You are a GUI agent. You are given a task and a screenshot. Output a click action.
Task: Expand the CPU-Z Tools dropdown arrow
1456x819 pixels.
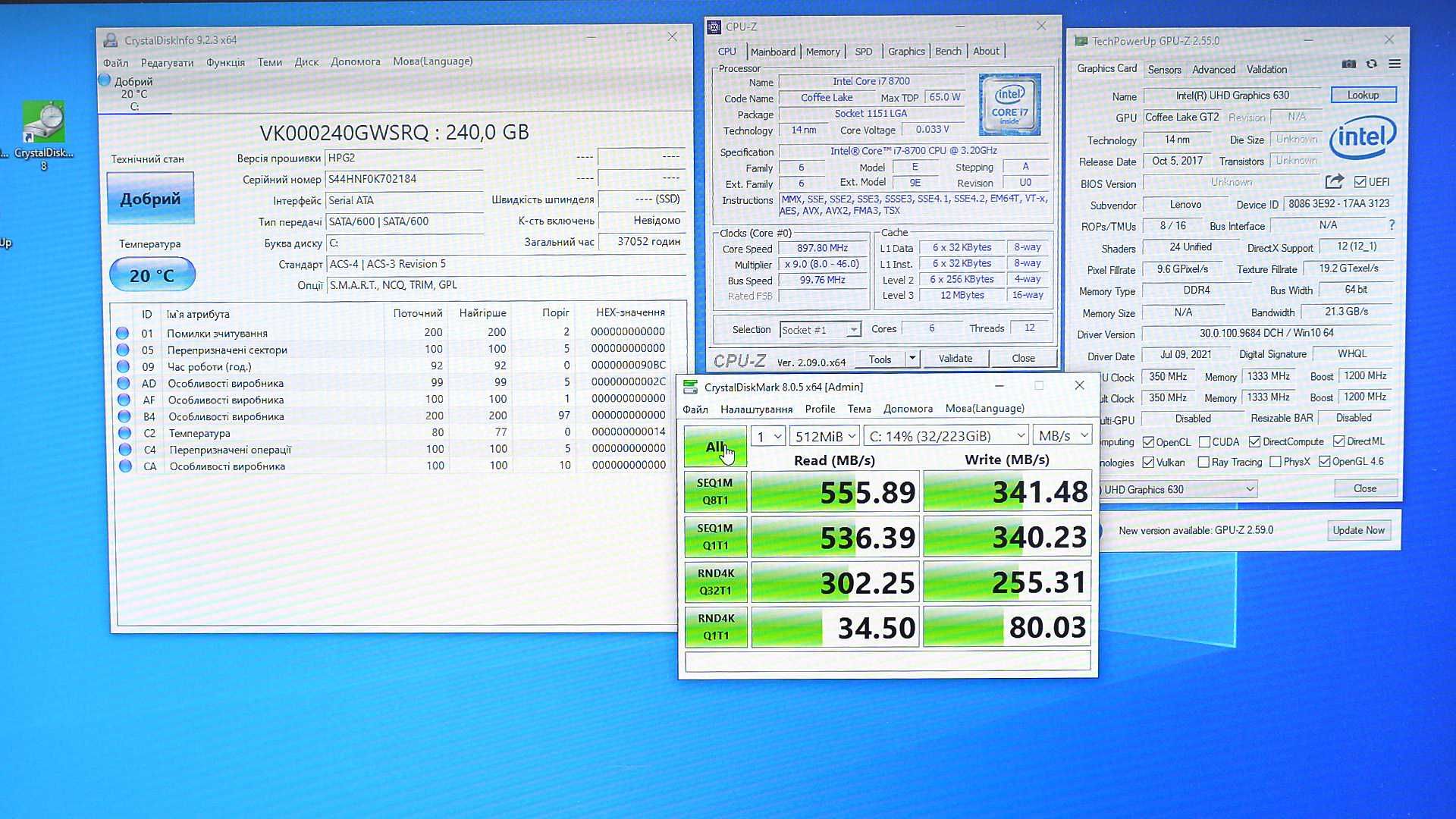pyautogui.click(x=912, y=358)
